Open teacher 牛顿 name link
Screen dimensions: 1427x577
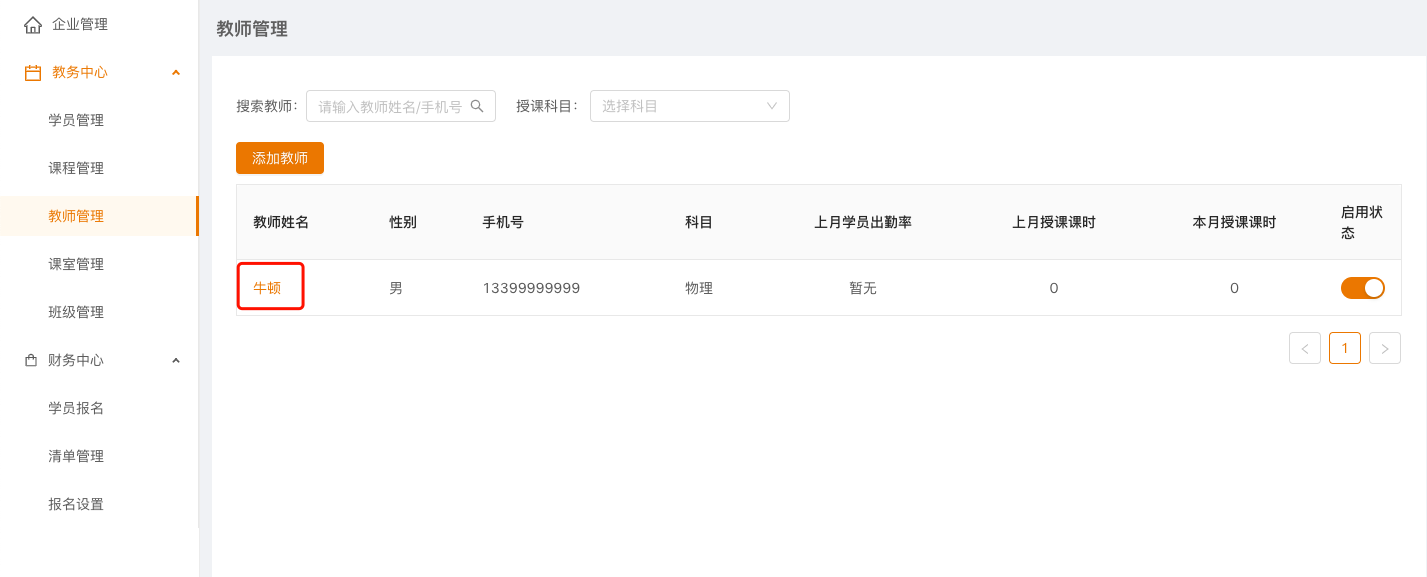[267, 288]
